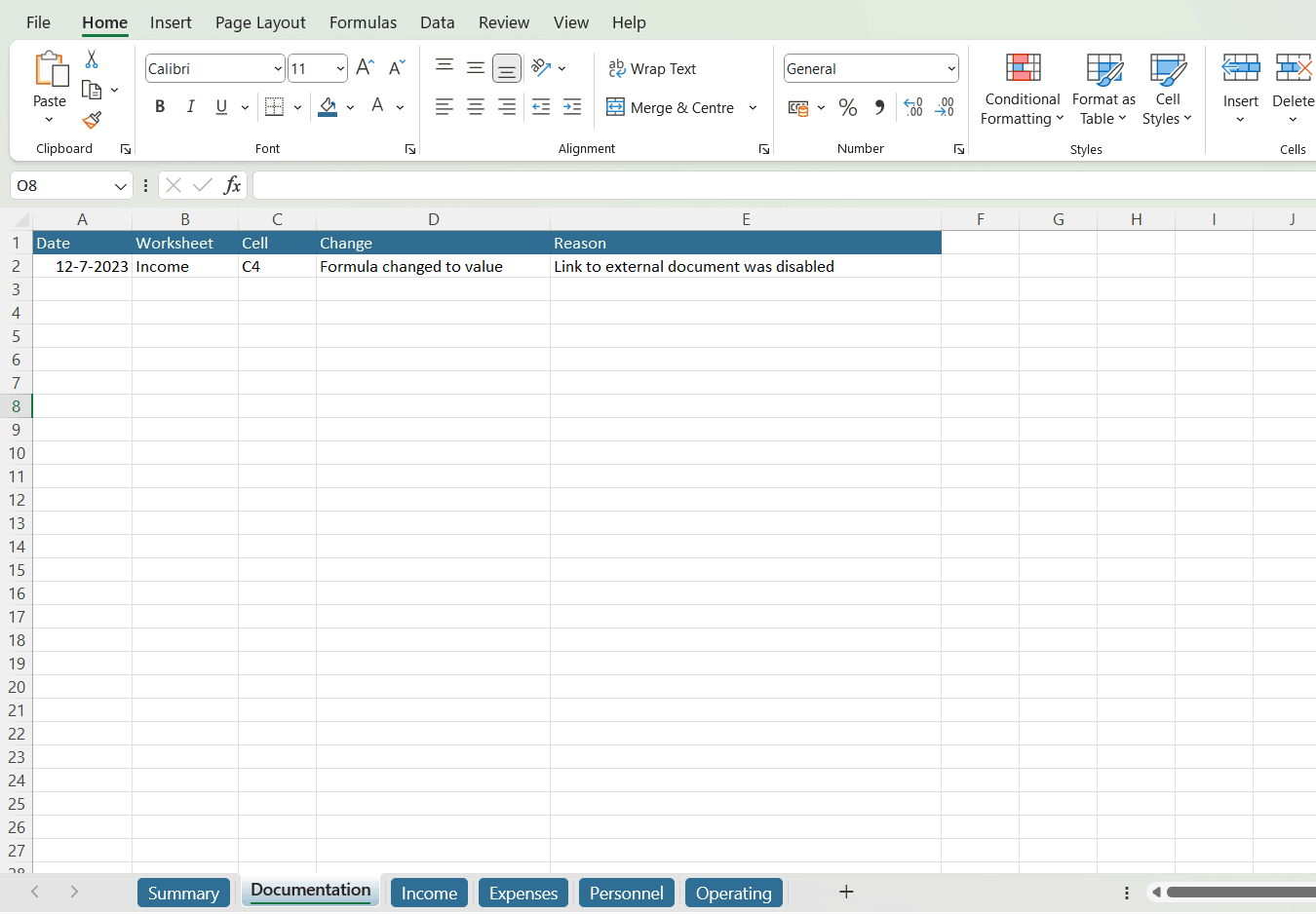The height and width of the screenshot is (914, 1316).
Task: Toggle italic formatting
Action: coord(191,107)
